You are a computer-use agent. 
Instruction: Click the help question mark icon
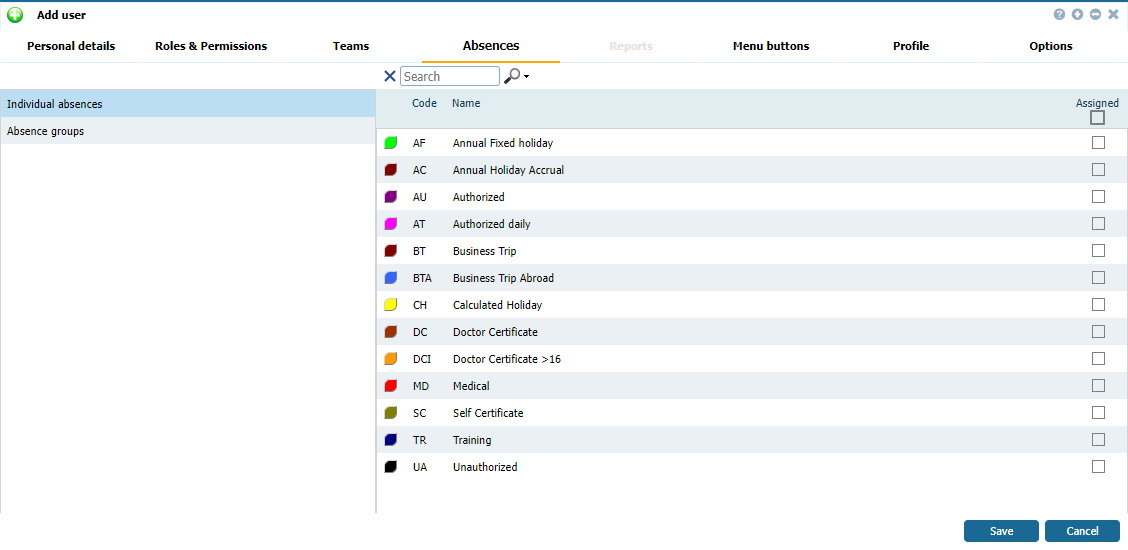pos(1059,15)
